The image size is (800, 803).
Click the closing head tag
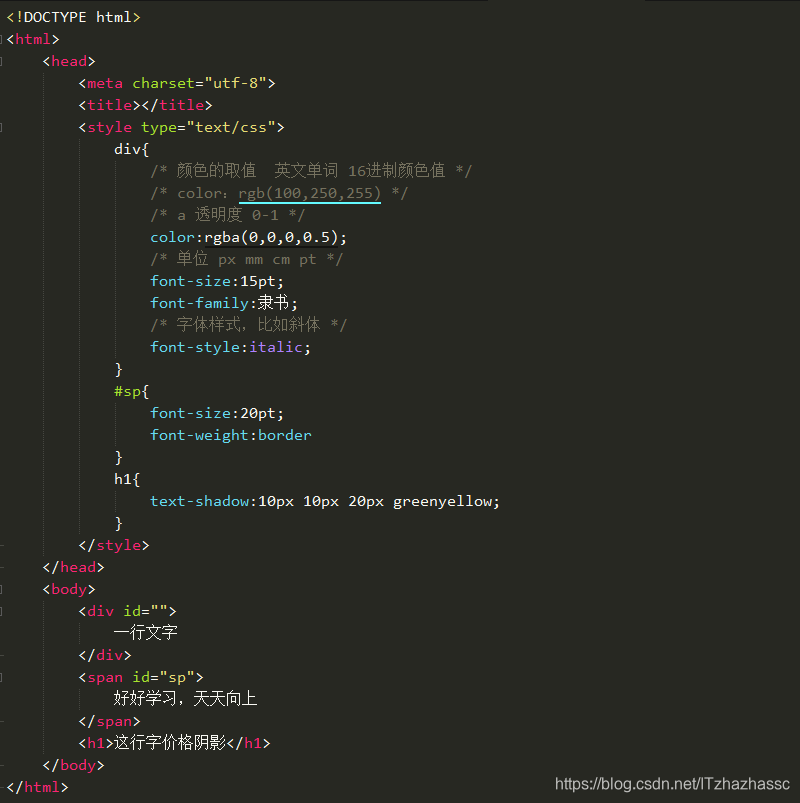(74, 568)
